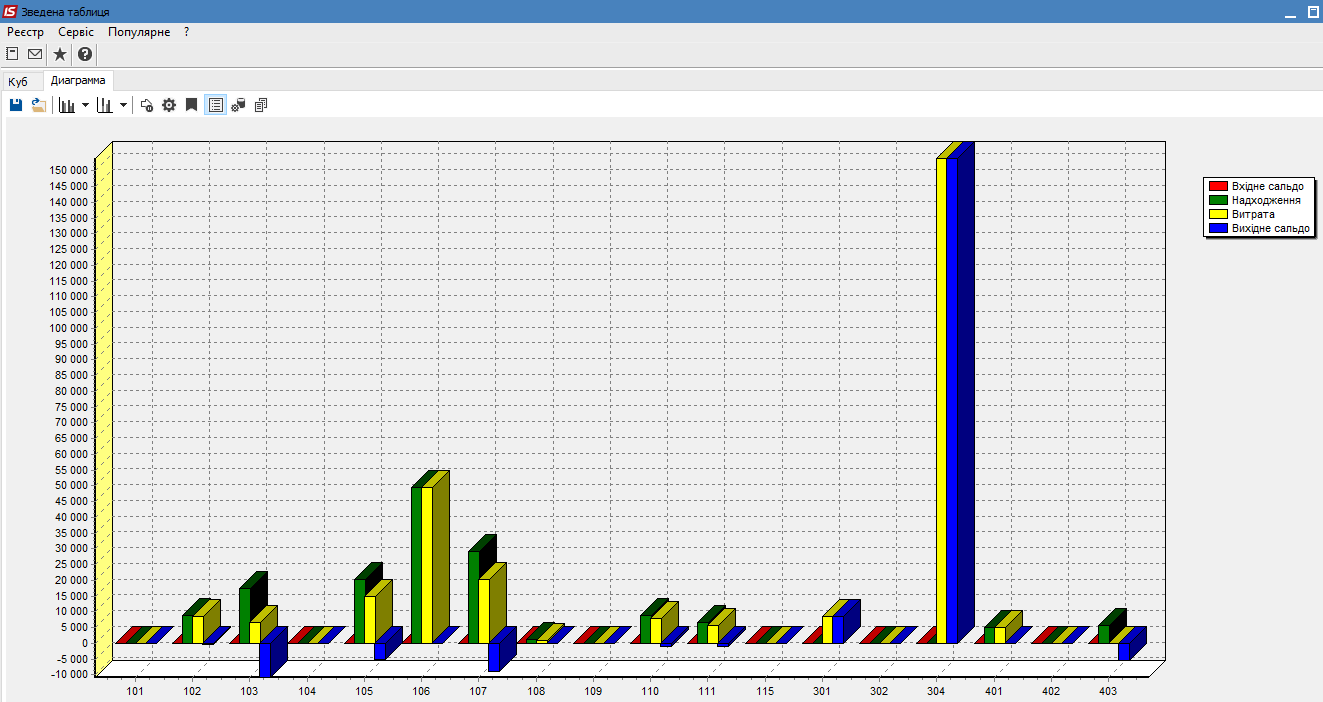The width and height of the screenshot is (1323, 702).
Task: Click x-axis label 115
Action: point(765,691)
